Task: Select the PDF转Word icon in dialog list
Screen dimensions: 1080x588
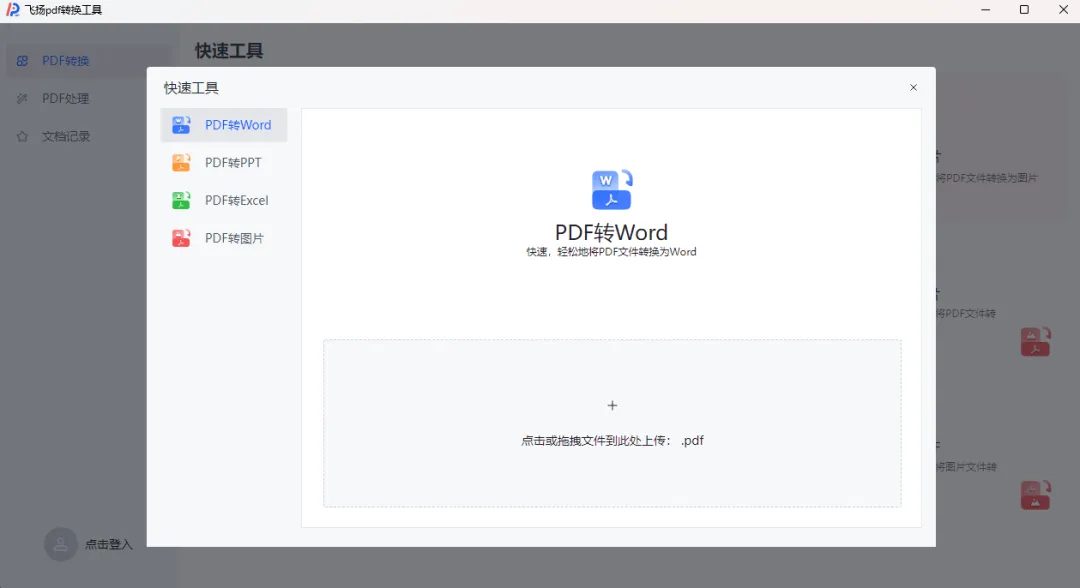Action: point(181,125)
